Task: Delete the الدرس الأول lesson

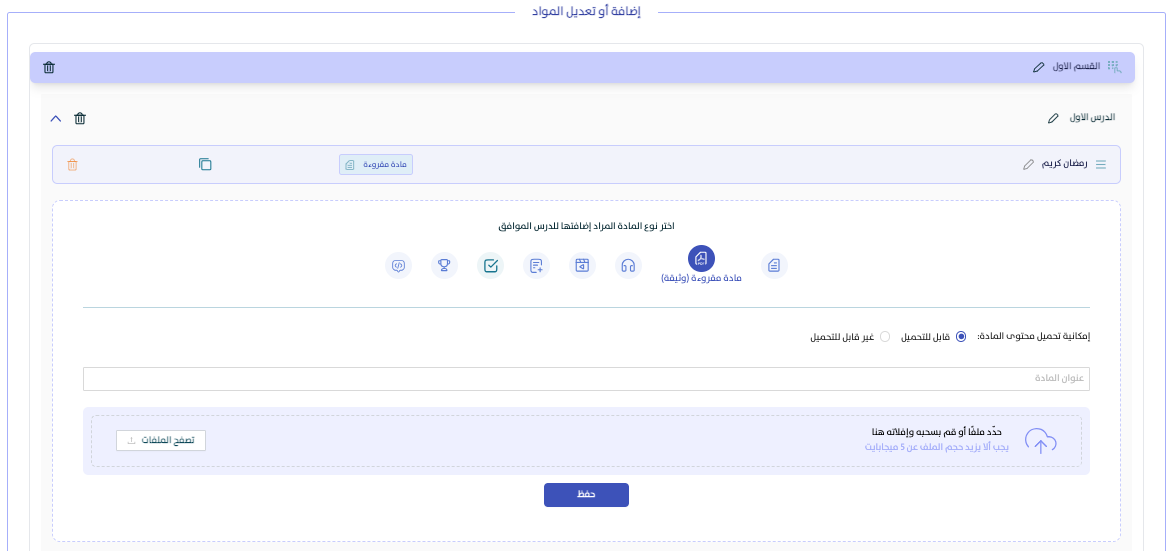Action: (80, 118)
